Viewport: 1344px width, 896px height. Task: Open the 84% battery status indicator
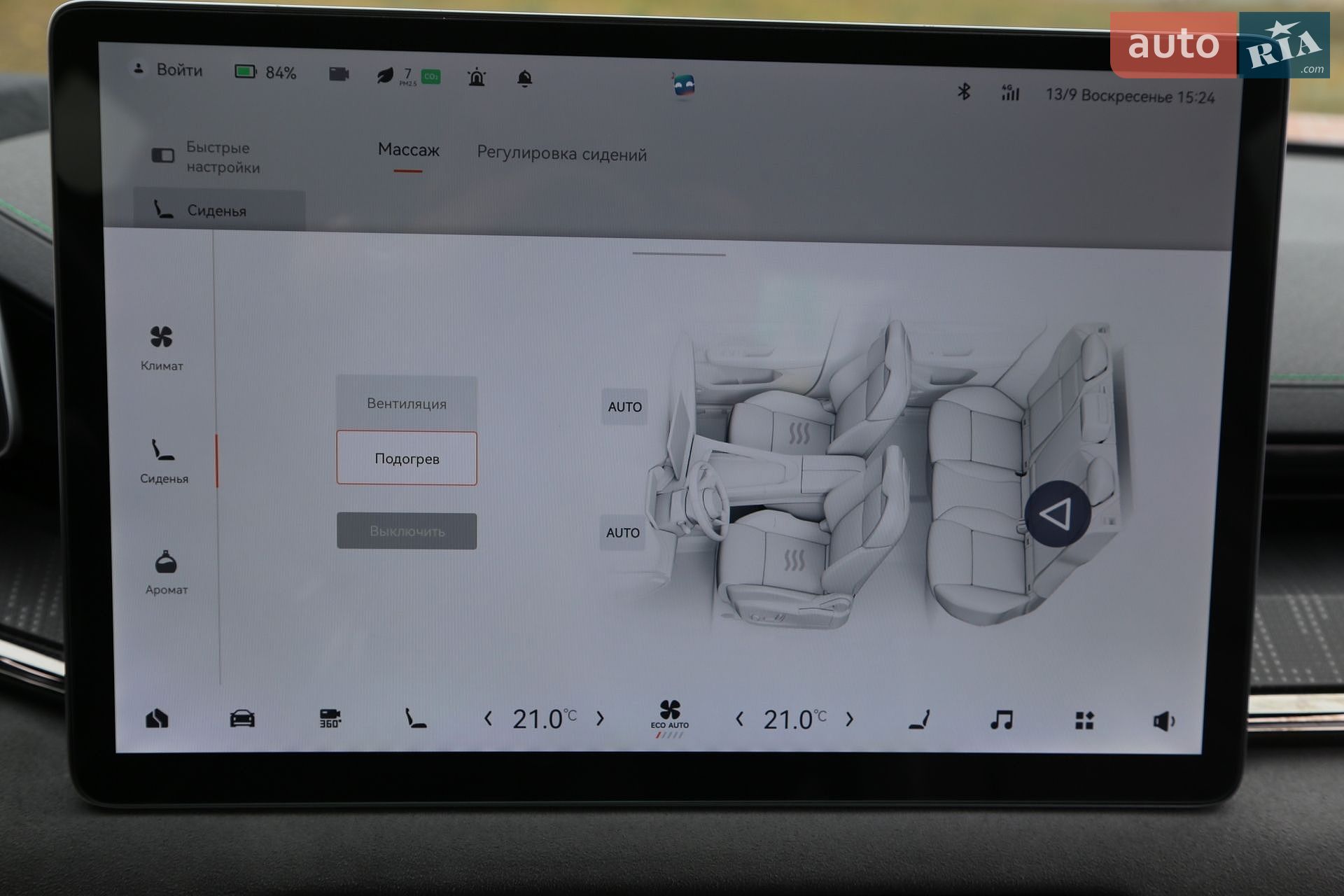[x=265, y=72]
